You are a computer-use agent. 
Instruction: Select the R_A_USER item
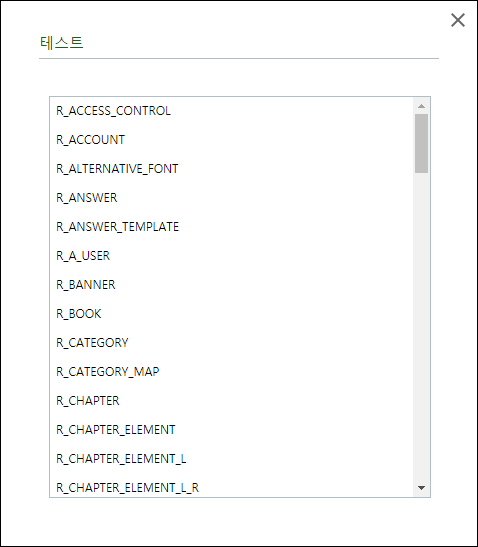tap(231, 256)
